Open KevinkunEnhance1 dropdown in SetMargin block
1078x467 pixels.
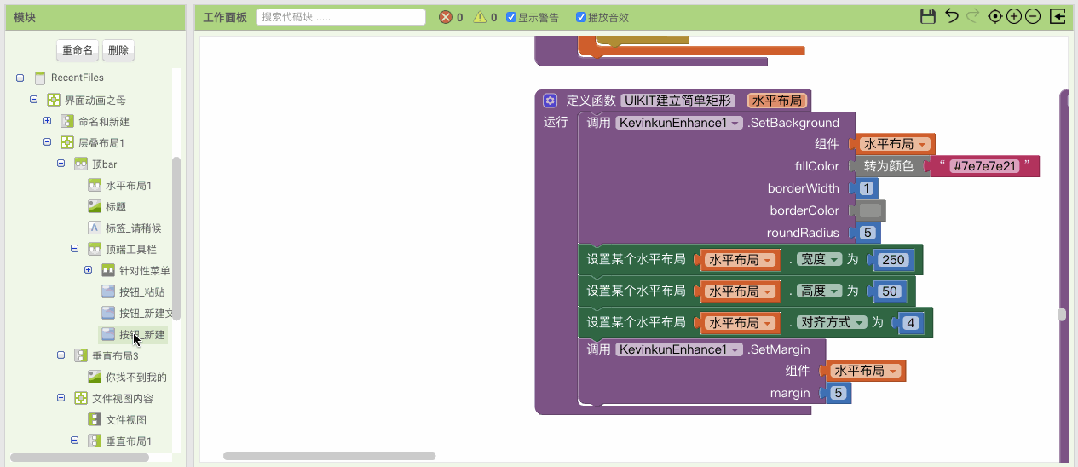(x=679, y=349)
